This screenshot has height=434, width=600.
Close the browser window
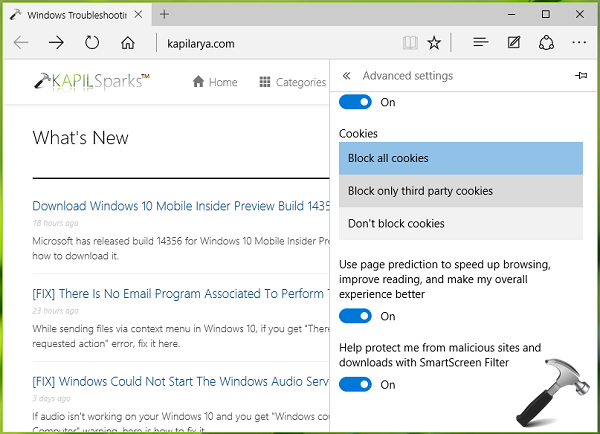click(x=580, y=15)
